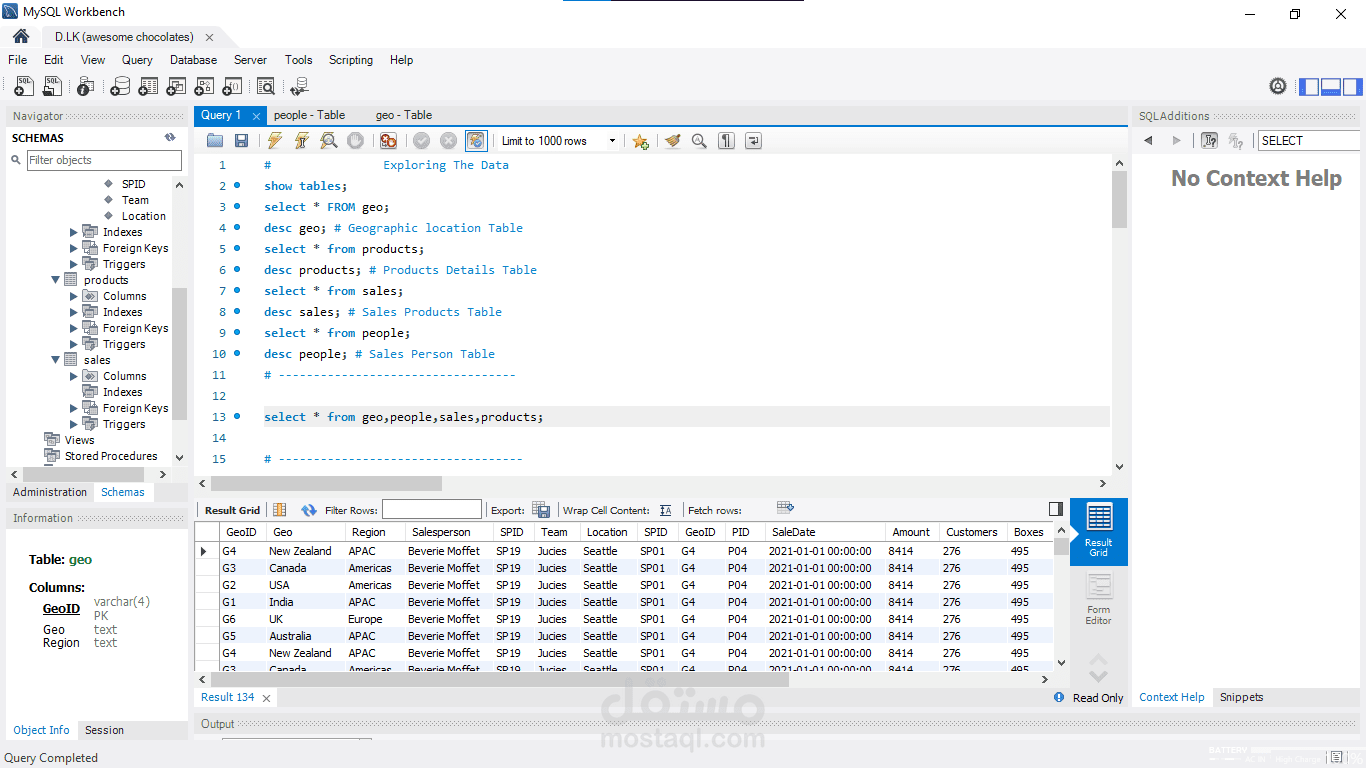Execute query with lightning bolt icon

[x=275, y=141]
